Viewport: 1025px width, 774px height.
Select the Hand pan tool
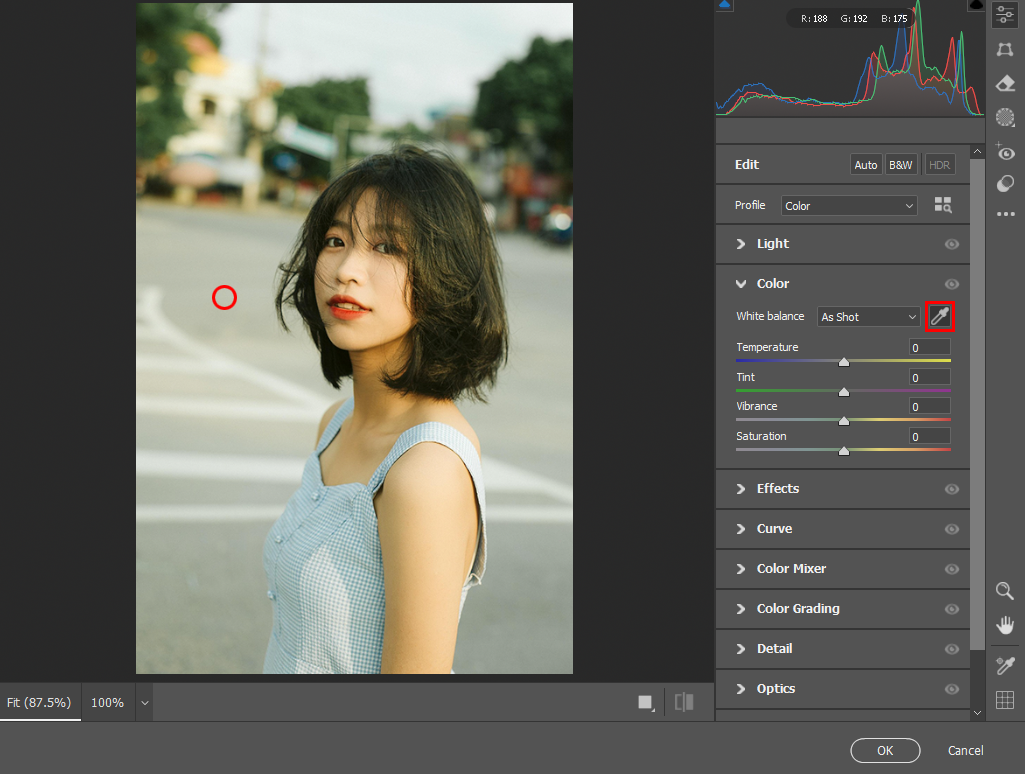pyautogui.click(x=1005, y=625)
